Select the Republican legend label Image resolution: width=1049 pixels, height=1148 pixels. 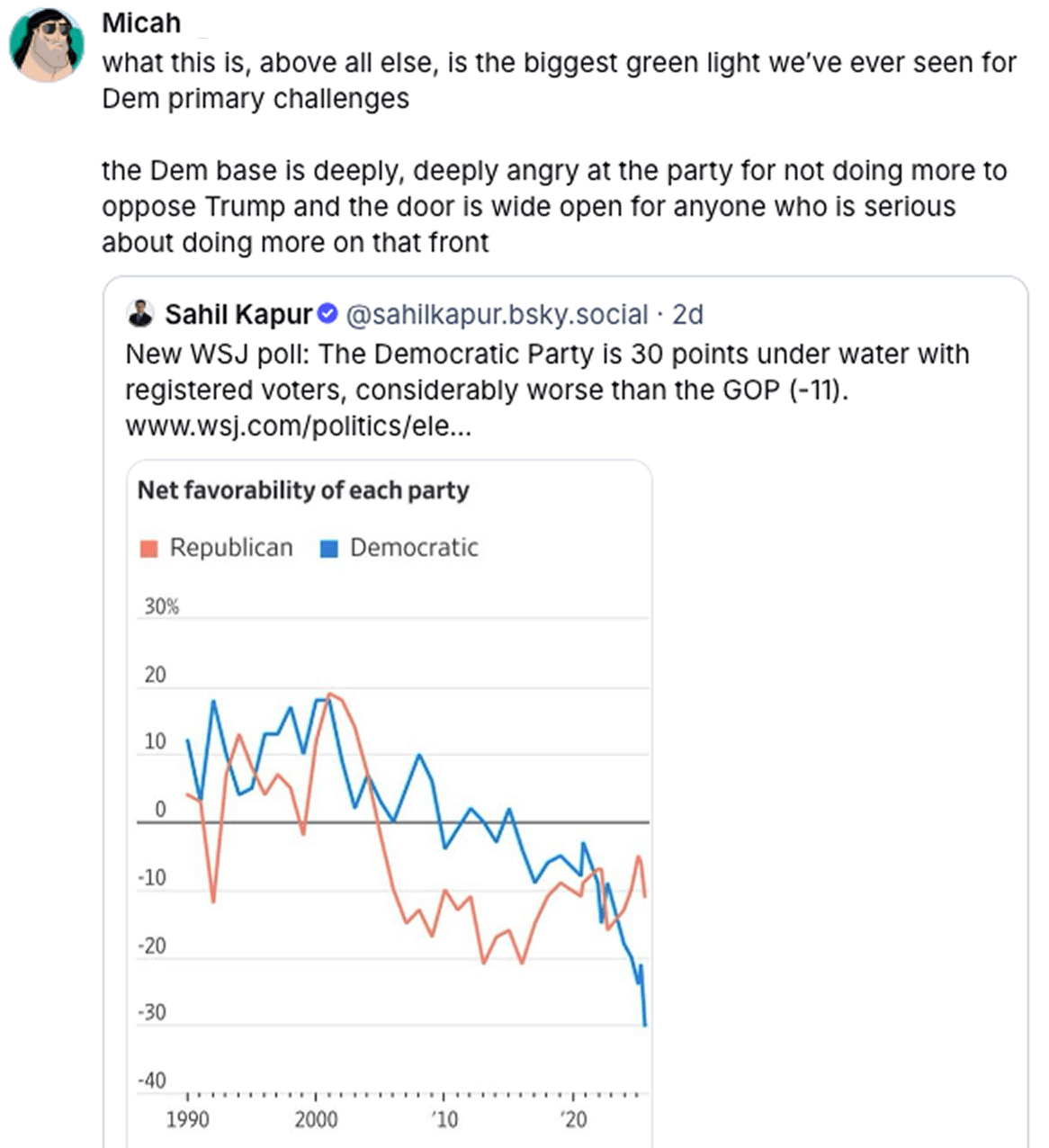(x=231, y=548)
